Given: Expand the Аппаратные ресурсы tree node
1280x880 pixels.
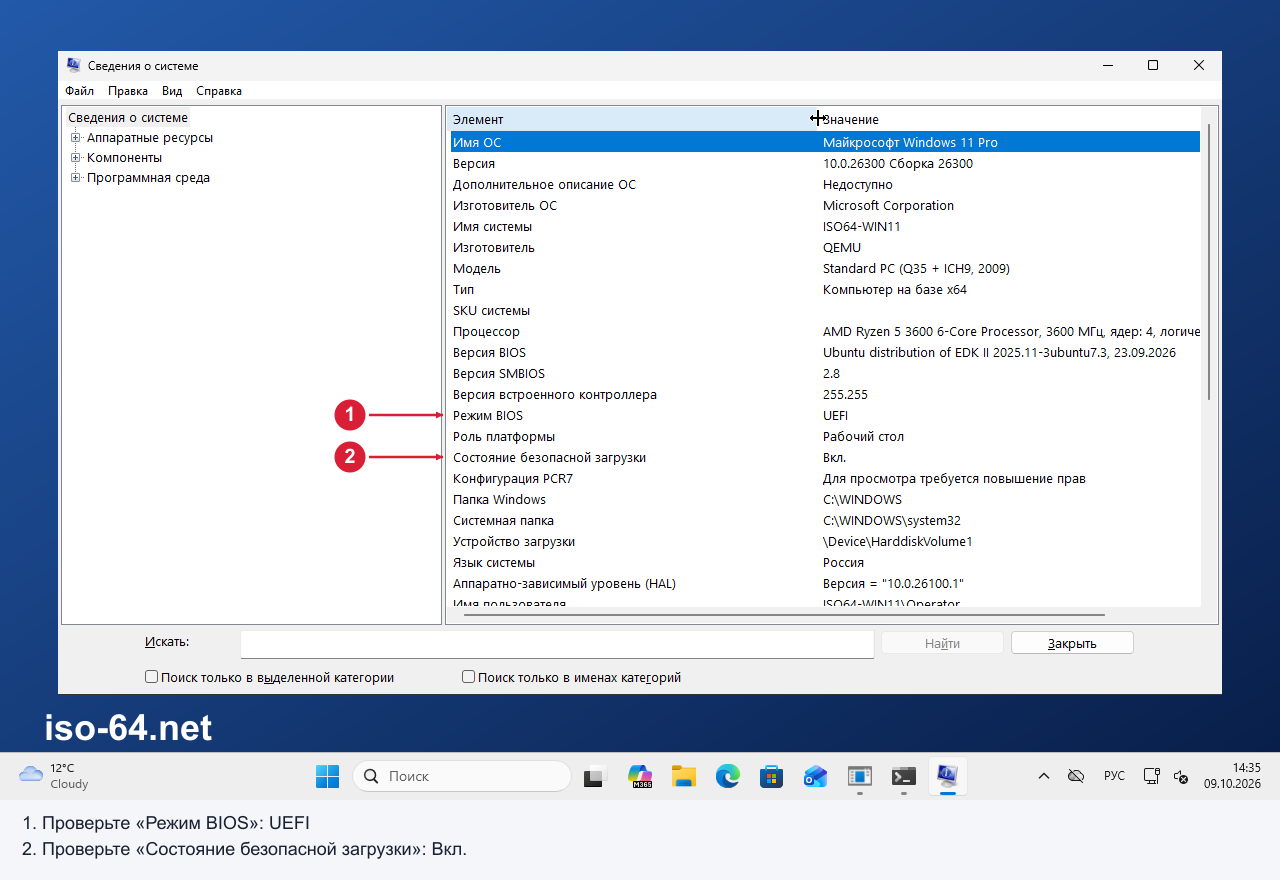Looking at the screenshot, I should coord(75,138).
